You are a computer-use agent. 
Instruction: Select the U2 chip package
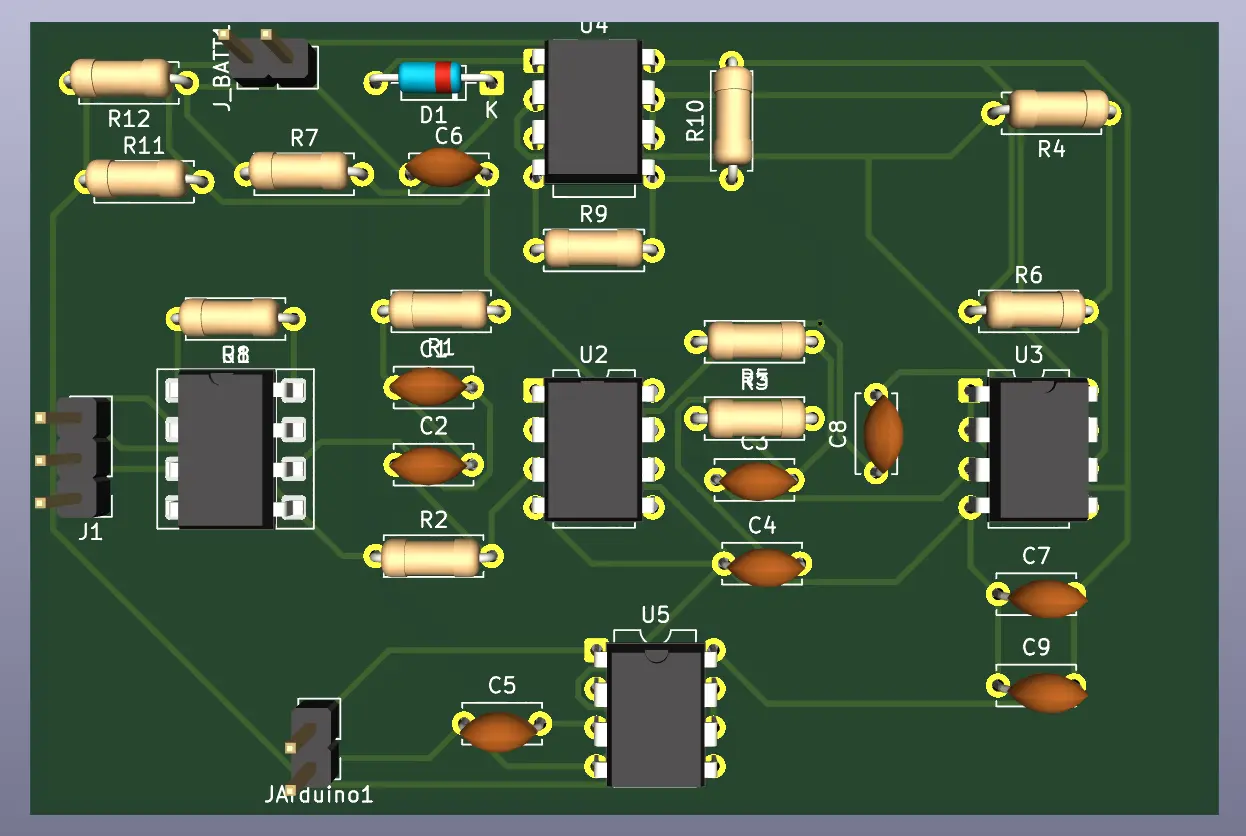(594, 449)
